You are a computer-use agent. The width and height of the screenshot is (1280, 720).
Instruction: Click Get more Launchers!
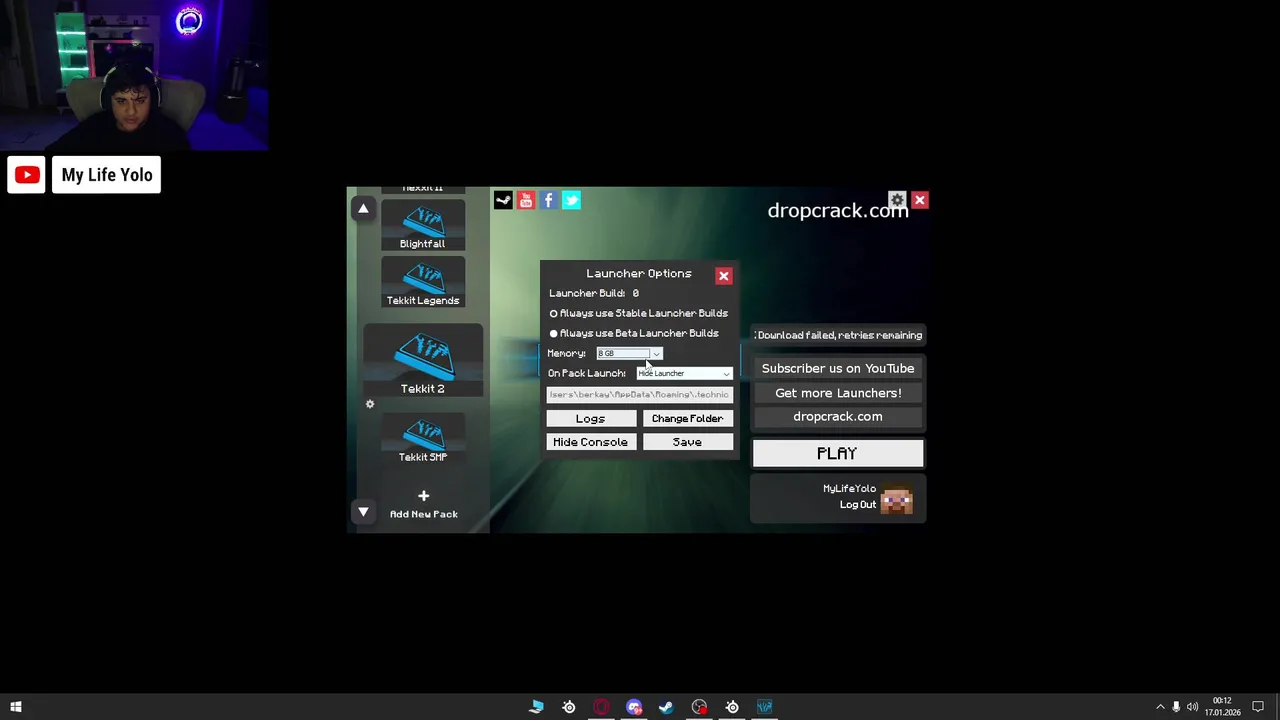click(x=838, y=393)
